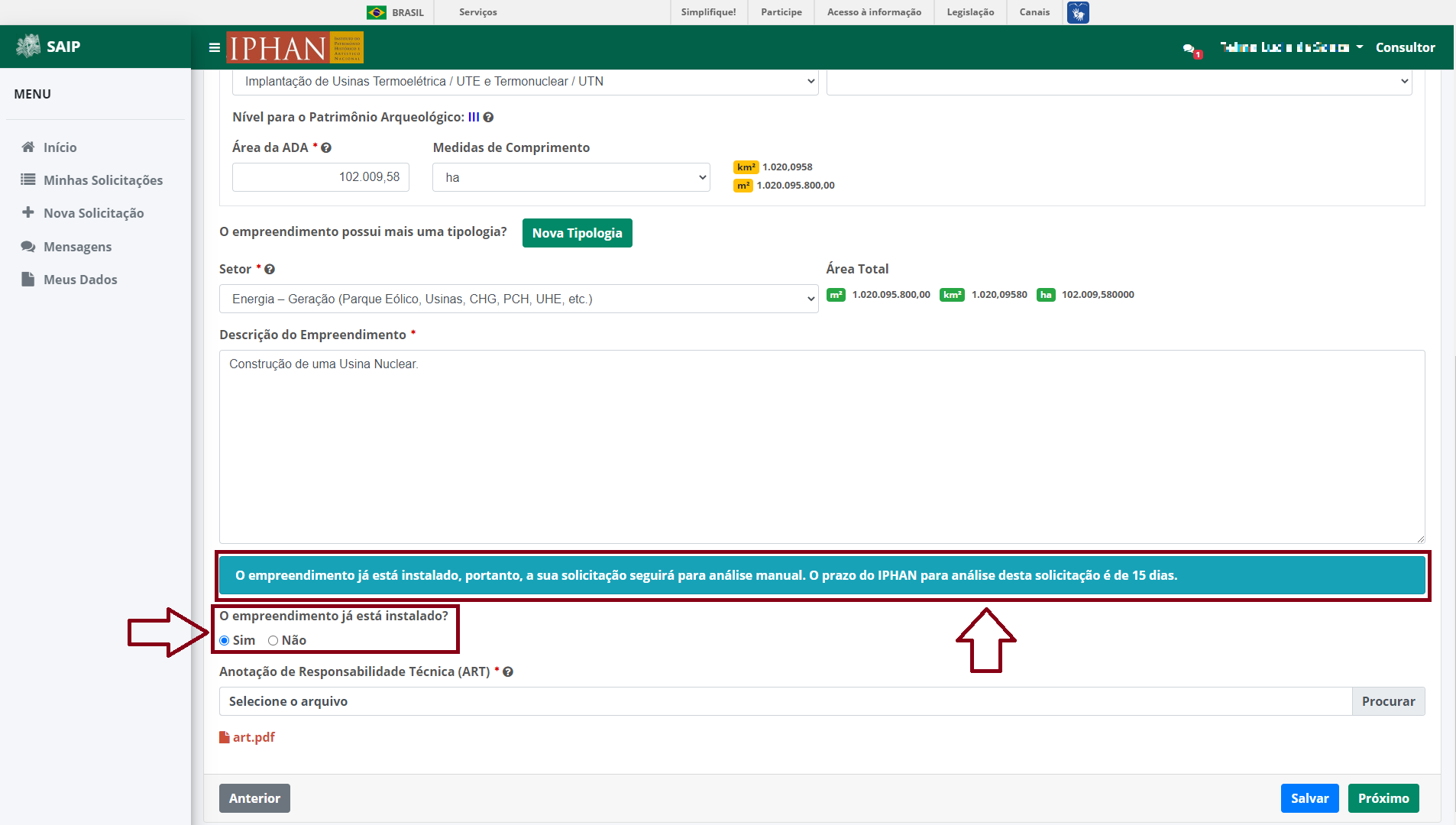Image resolution: width=1456 pixels, height=825 pixels.
Task: Click the Salvar button
Action: click(1310, 798)
